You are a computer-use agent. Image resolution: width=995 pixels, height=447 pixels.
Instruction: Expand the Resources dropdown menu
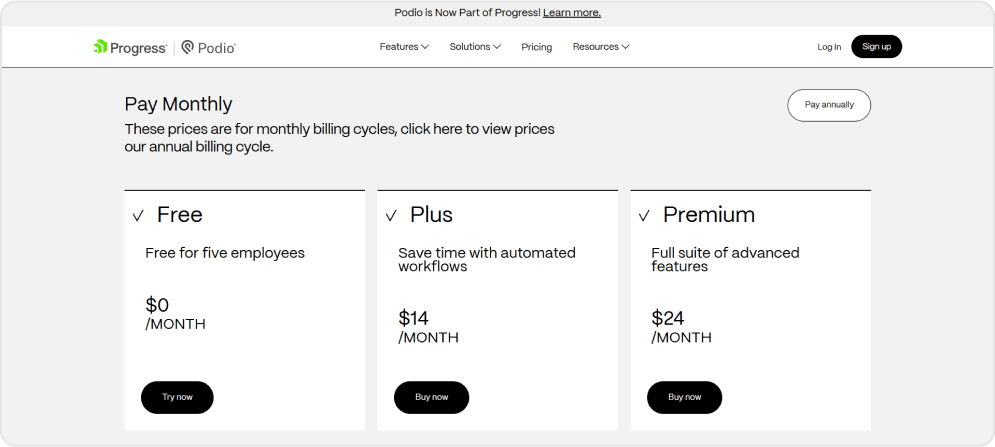click(600, 47)
